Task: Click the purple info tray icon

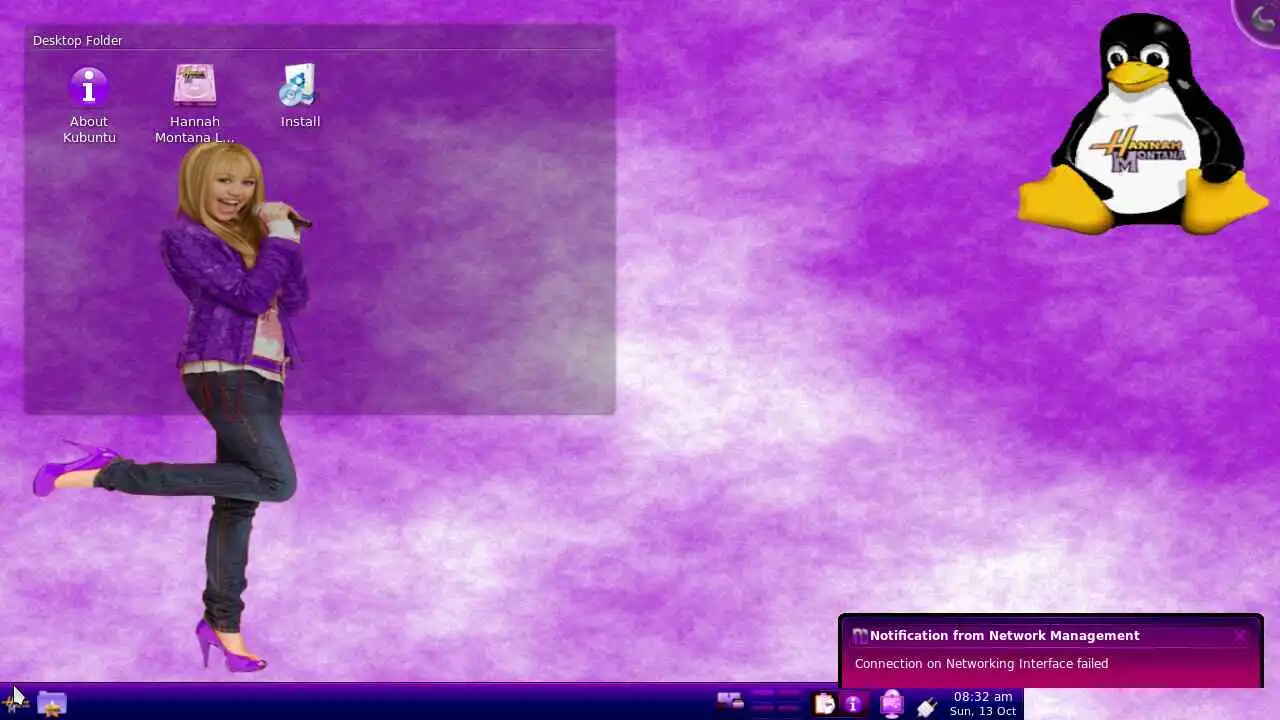Action: click(853, 704)
